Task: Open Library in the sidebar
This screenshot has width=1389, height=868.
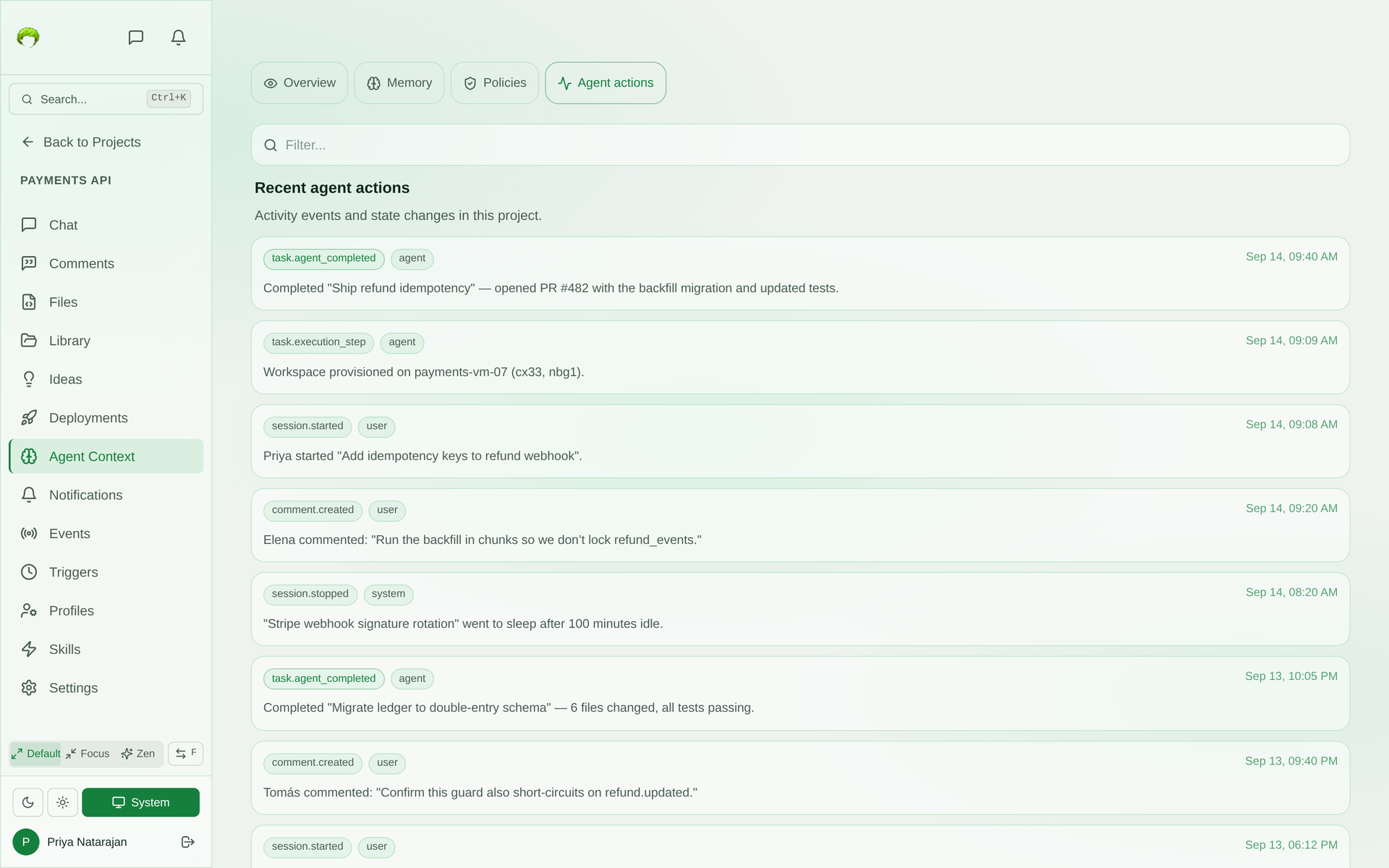Action: (106, 341)
